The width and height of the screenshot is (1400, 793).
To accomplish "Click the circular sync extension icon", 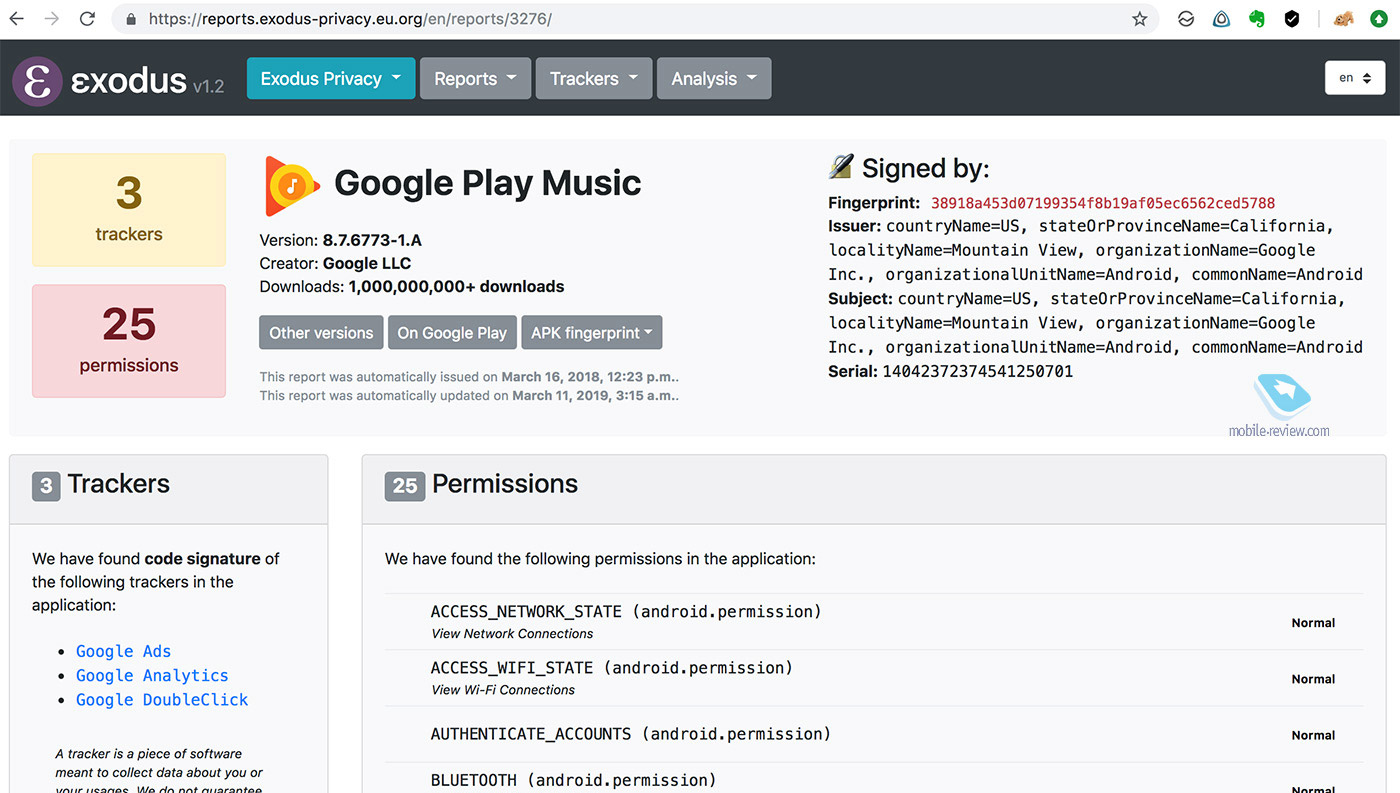I will [1186, 19].
